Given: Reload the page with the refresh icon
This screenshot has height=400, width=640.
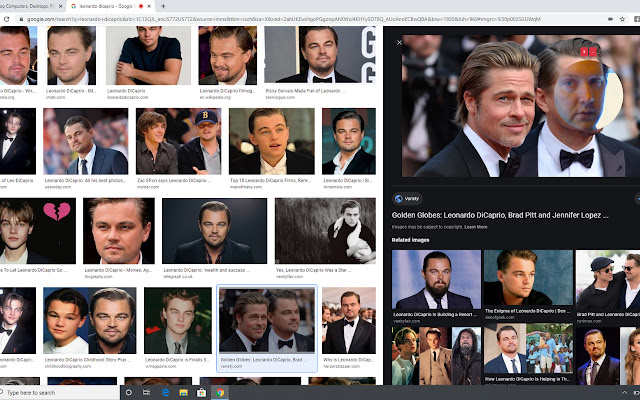Looking at the screenshot, I should click(x=7, y=19).
